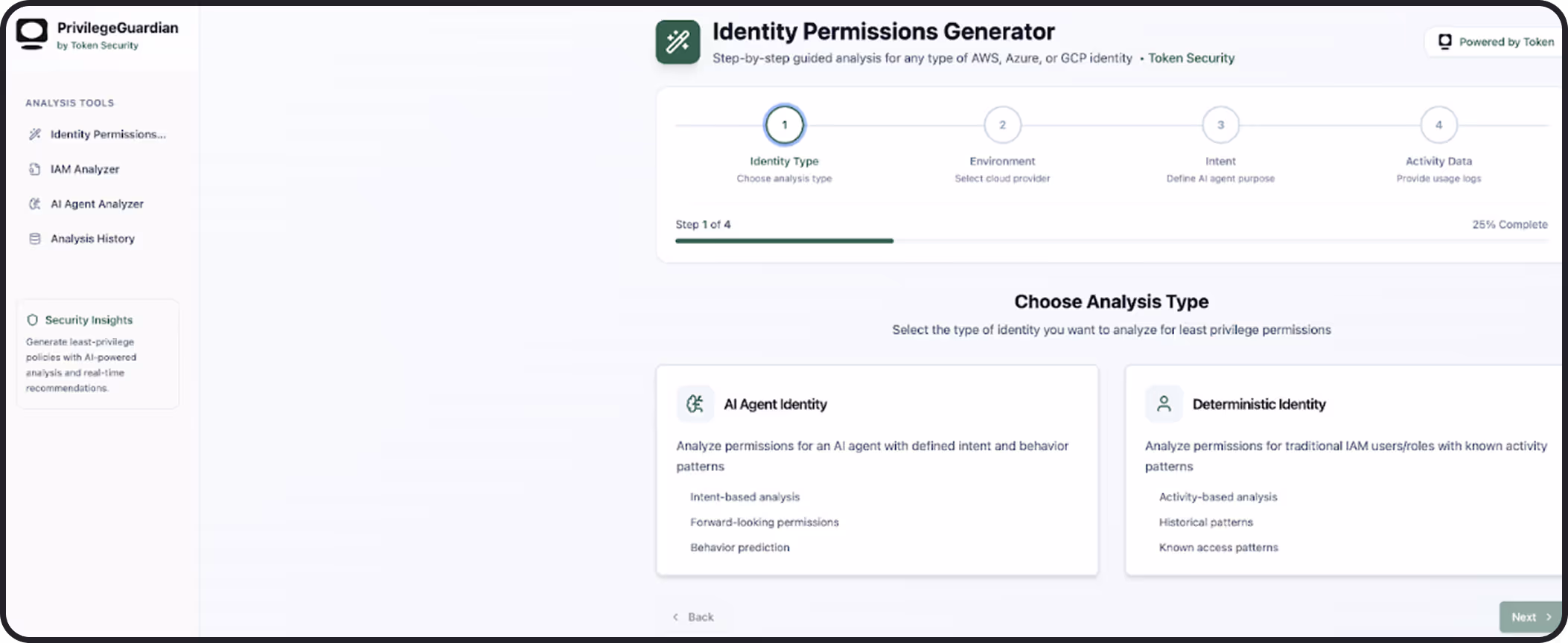Click the left chevron beside Back

pyautogui.click(x=675, y=617)
